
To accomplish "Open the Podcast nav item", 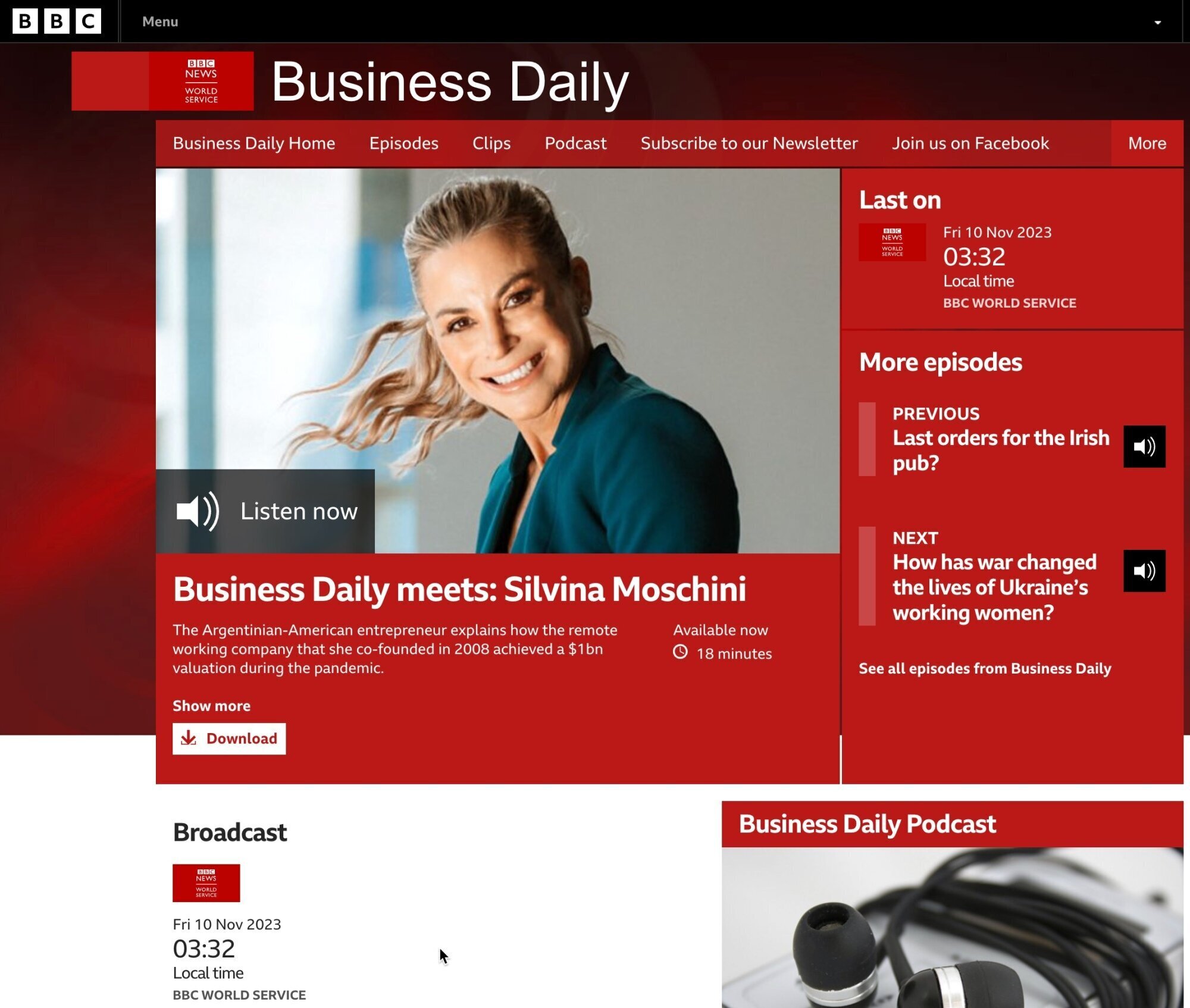I will [575, 143].
